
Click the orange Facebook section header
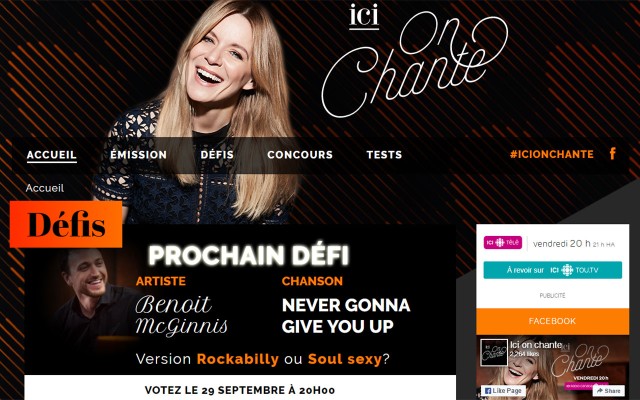coord(552,321)
